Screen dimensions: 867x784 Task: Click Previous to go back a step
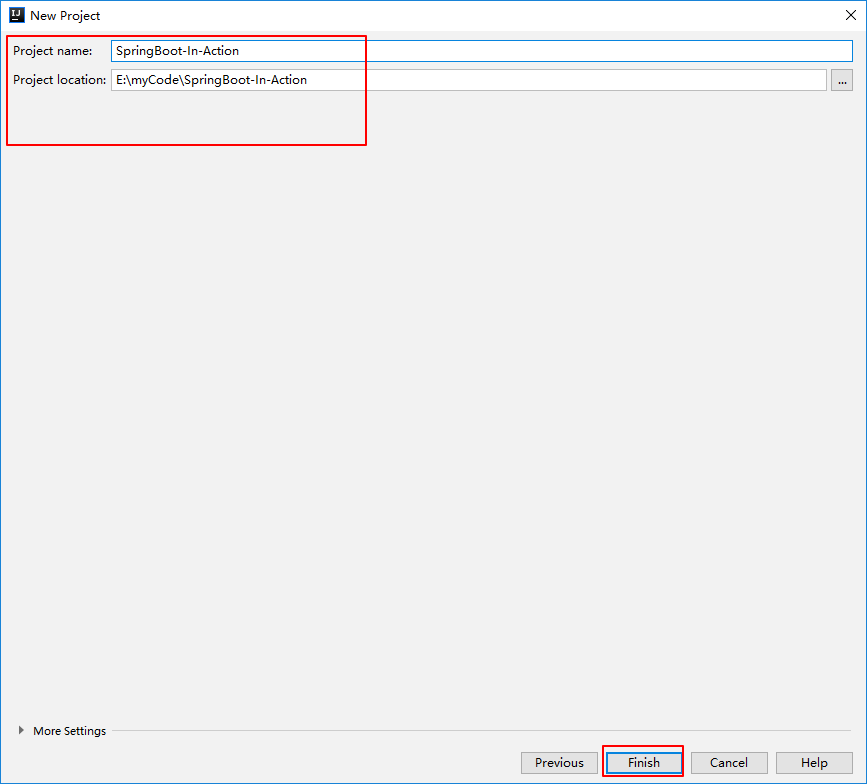coord(559,762)
